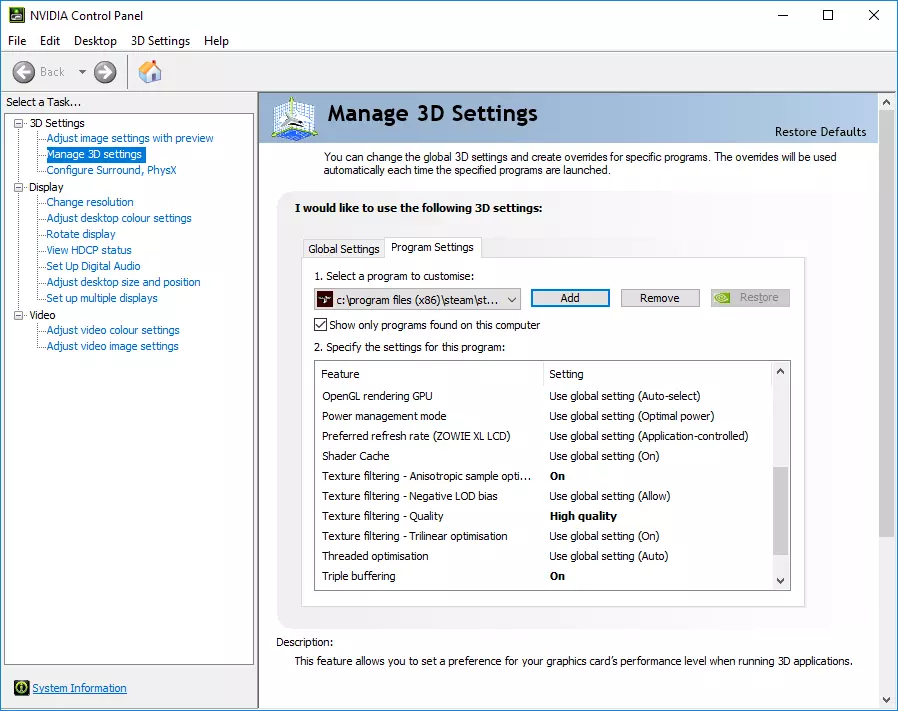Switch to the Global Settings tab
Image resolution: width=898 pixels, height=711 pixels.
(x=344, y=249)
